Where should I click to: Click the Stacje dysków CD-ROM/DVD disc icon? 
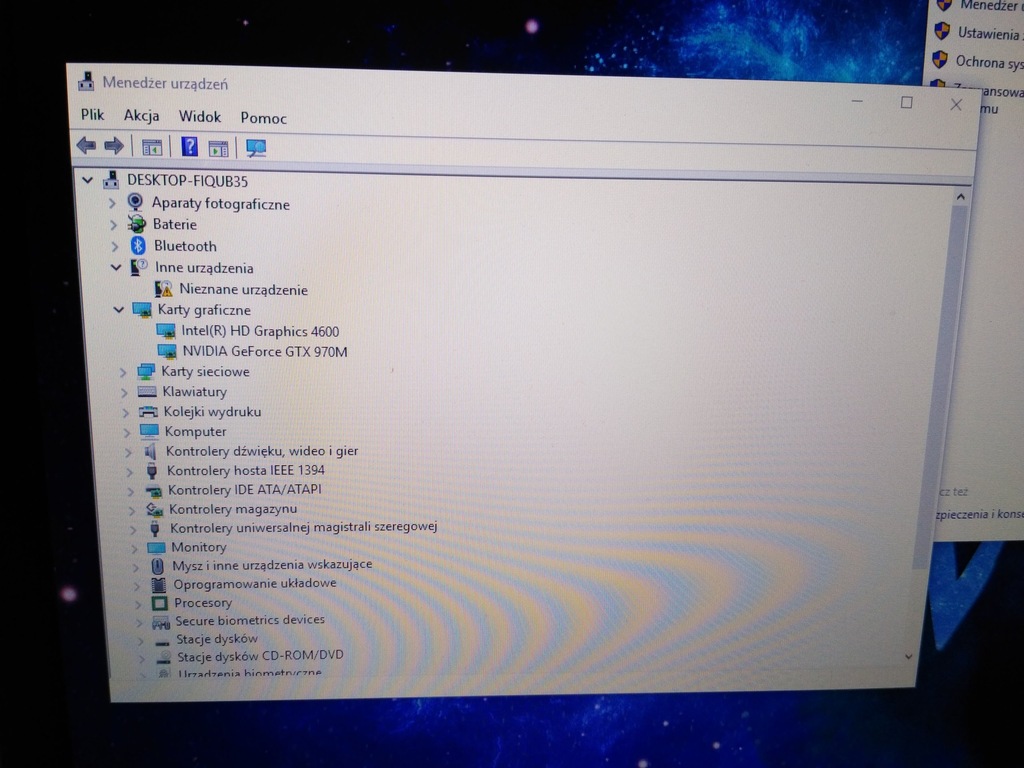(x=164, y=656)
